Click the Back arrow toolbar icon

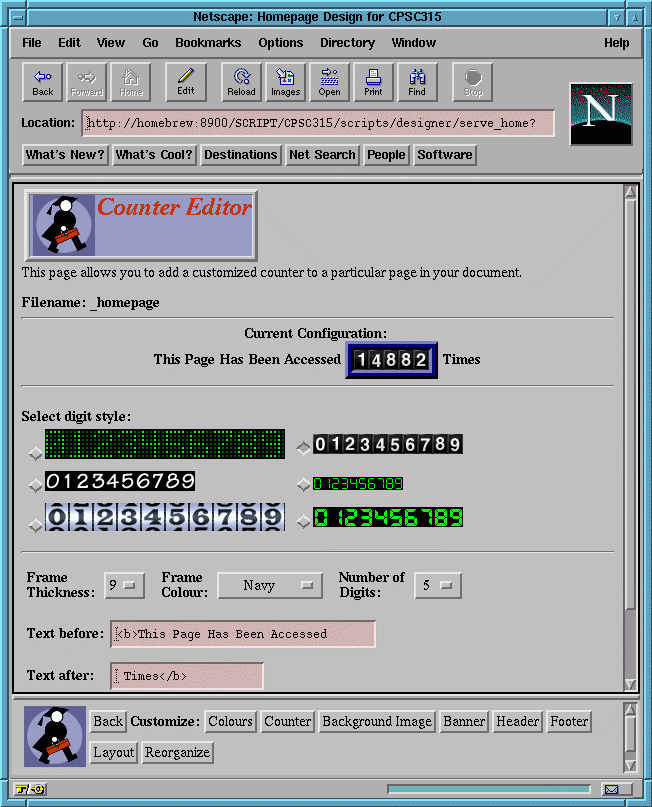[x=43, y=82]
